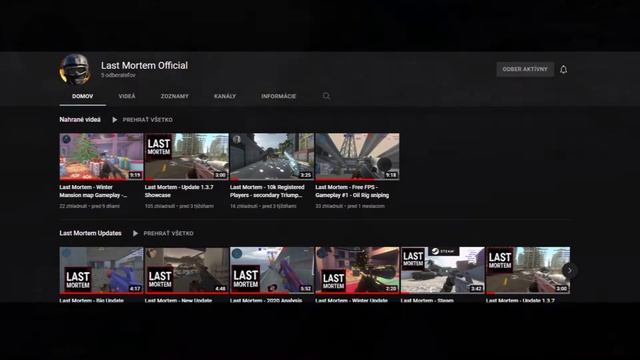This screenshot has height=360, width=640.
Task: Open the Nahrané videá section heading
Action: pos(80,120)
